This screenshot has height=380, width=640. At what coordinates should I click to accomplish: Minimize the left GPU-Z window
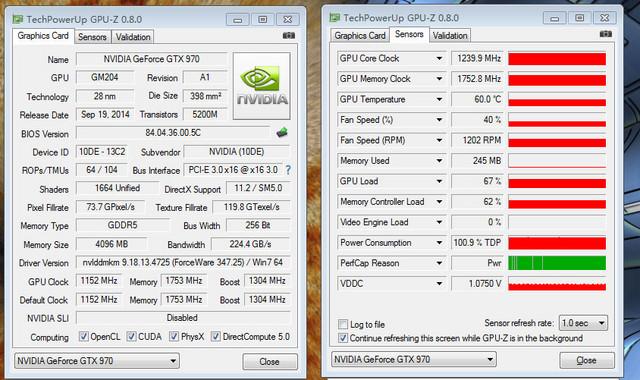[x=238, y=20]
